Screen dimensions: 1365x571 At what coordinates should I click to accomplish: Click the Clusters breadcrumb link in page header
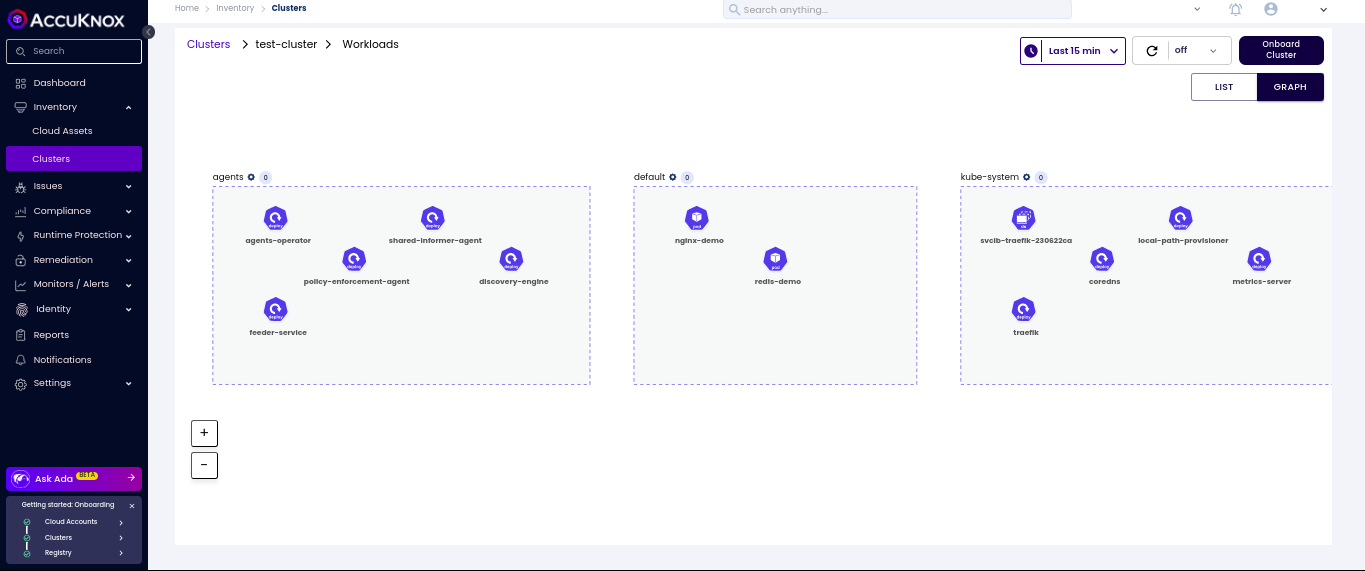point(208,44)
